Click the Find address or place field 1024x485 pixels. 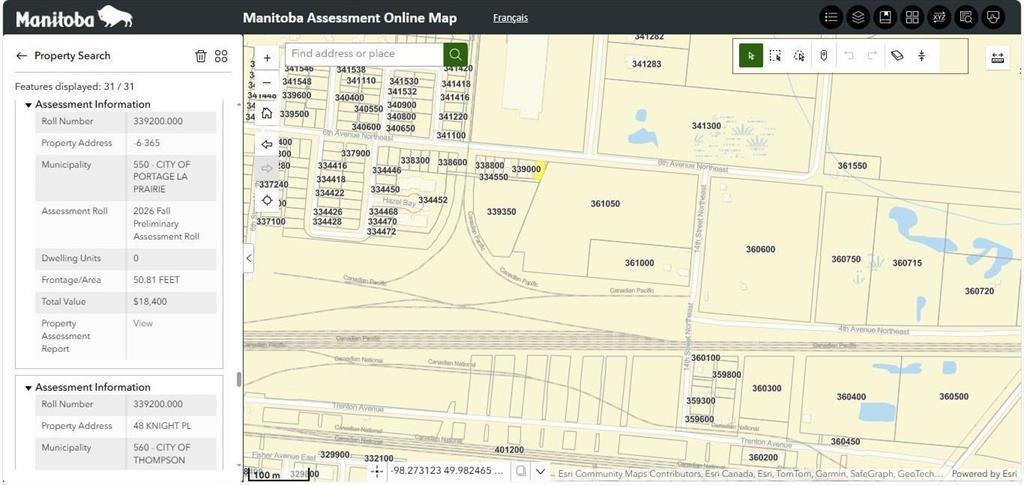tap(364, 54)
